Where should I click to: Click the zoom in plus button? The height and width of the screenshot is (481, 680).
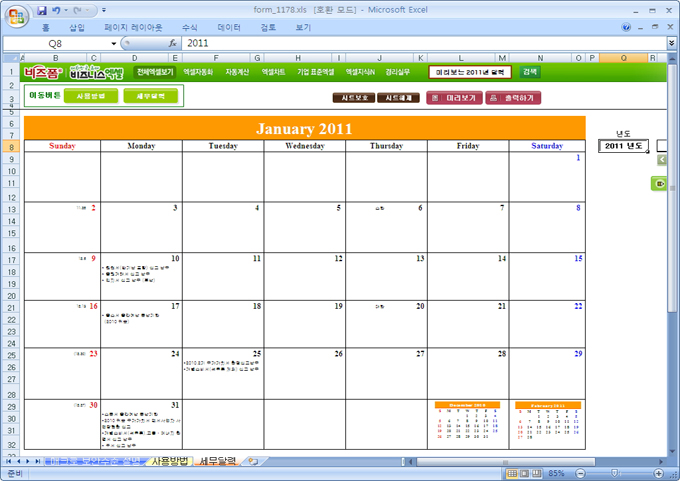pos(658,474)
